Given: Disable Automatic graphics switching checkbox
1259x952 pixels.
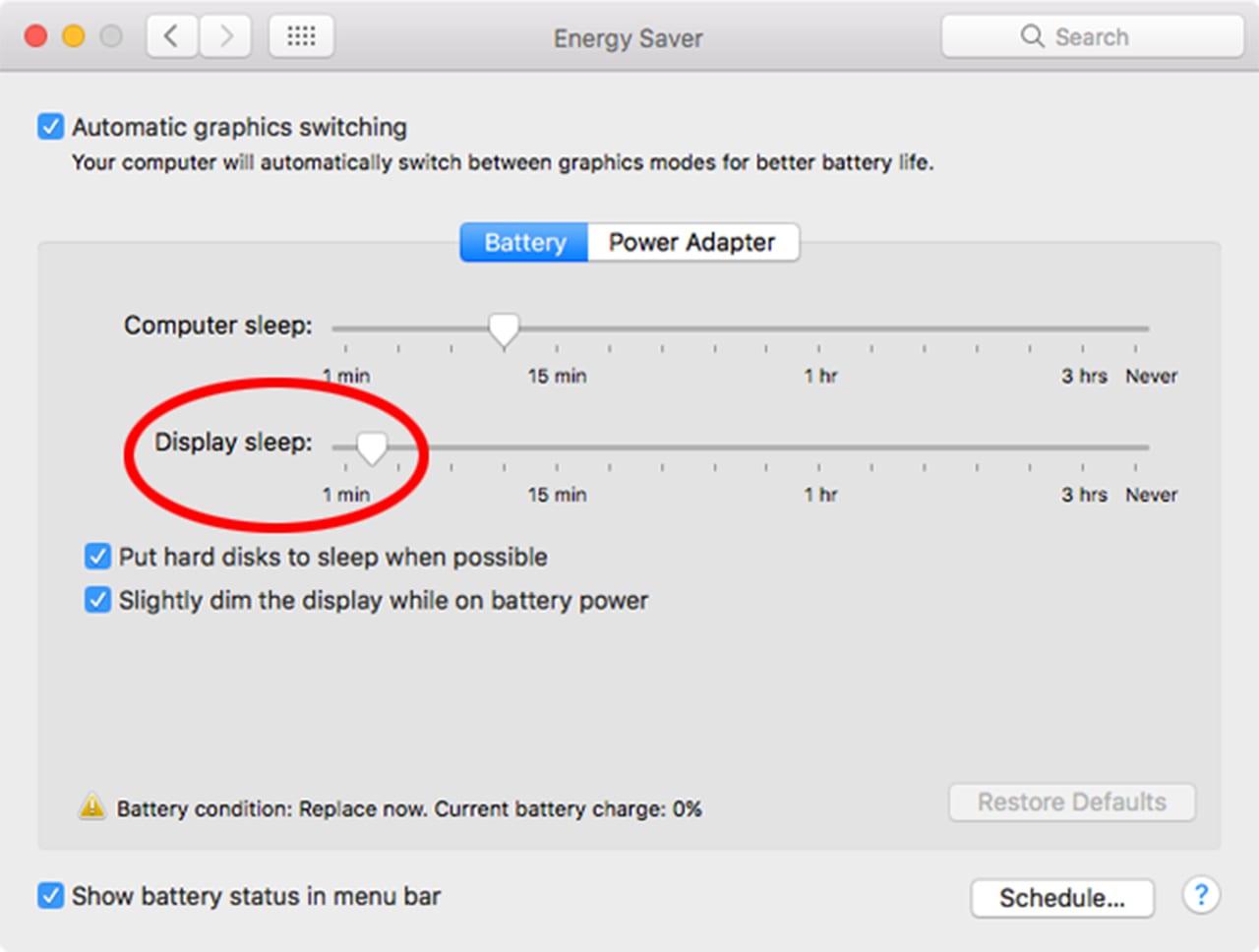Looking at the screenshot, I should click(x=51, y=127).
